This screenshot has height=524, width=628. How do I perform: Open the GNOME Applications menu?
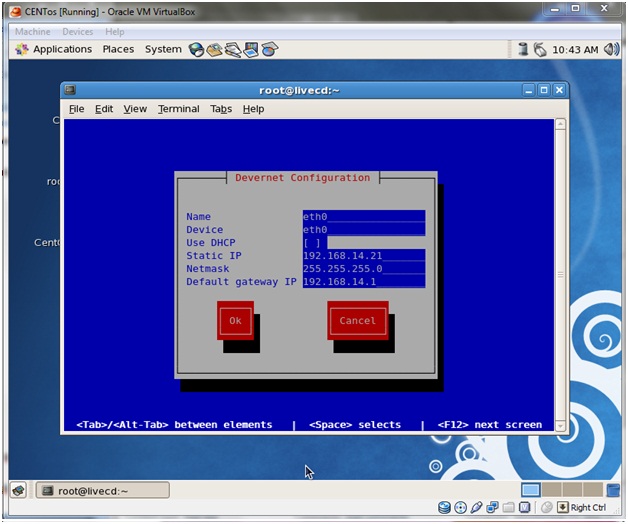(62, 49)
